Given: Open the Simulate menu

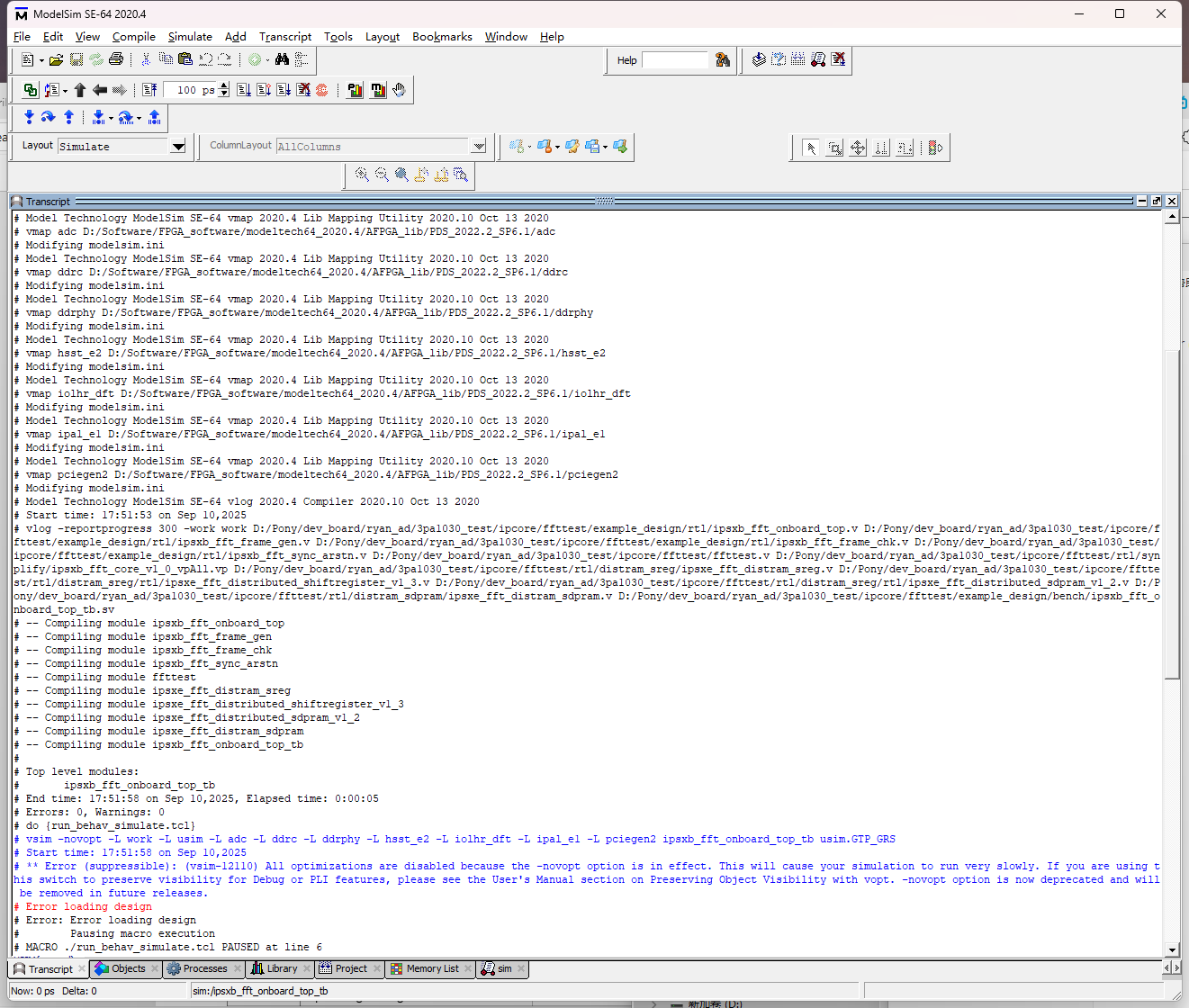Looking at the screenshot, I should (190, 37).
